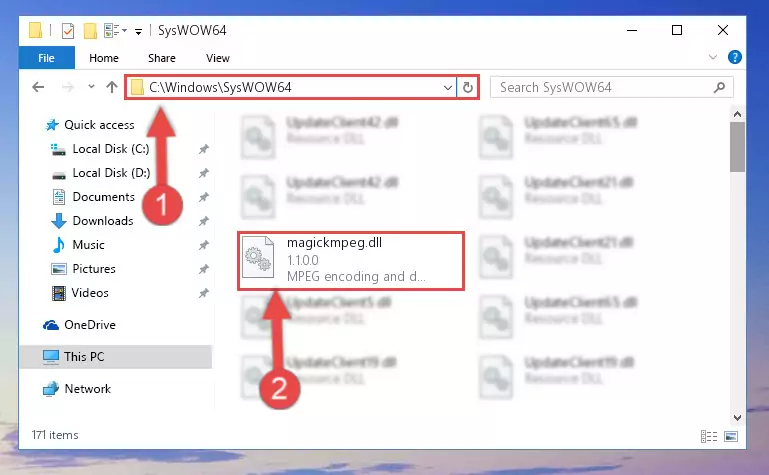The image size is (769, 475).
Task: Switch to the Share ribbon tab
Action: click(162, 58)
